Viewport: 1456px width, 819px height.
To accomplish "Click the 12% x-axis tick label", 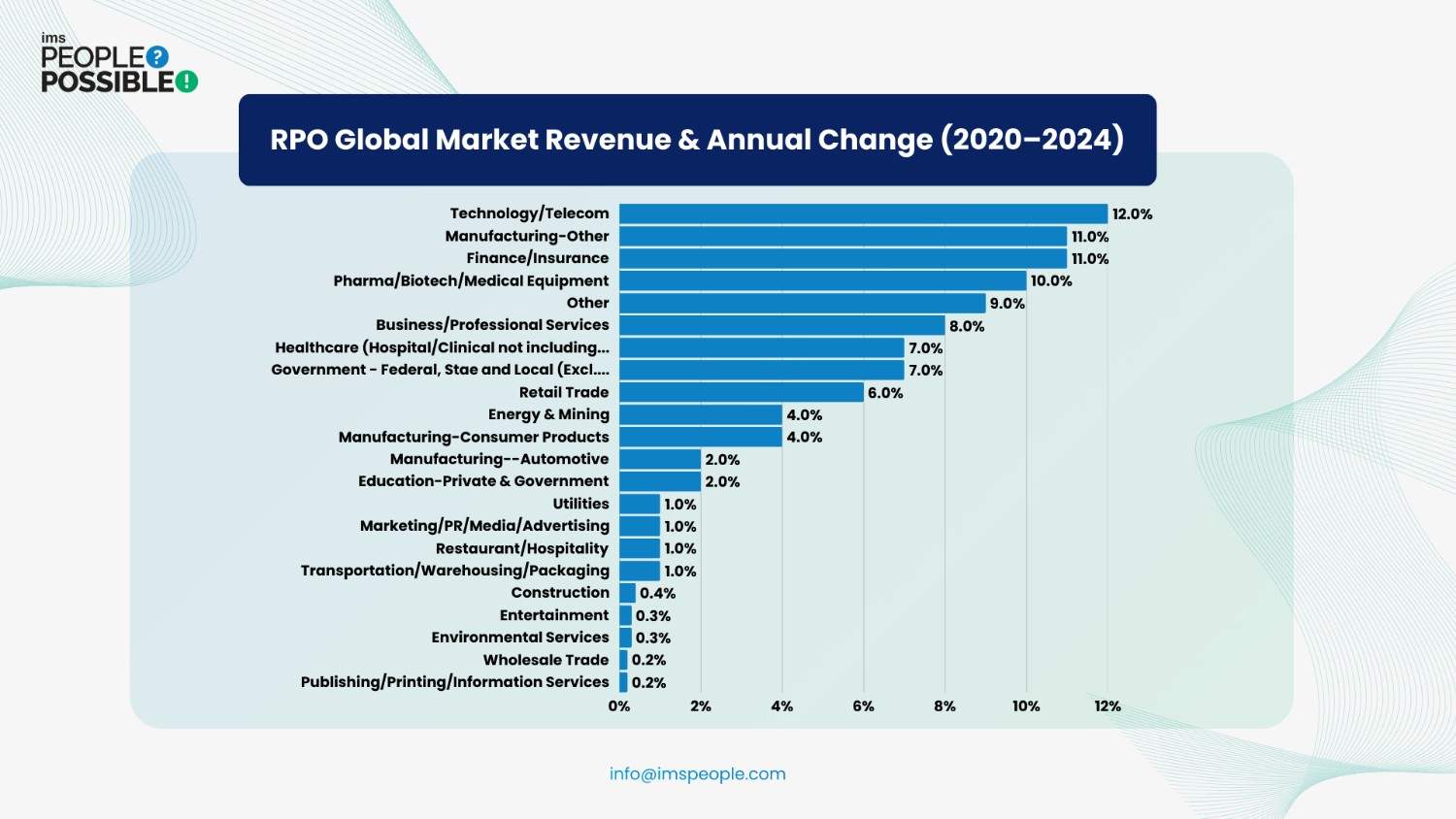I will (x=1107, y=706).
